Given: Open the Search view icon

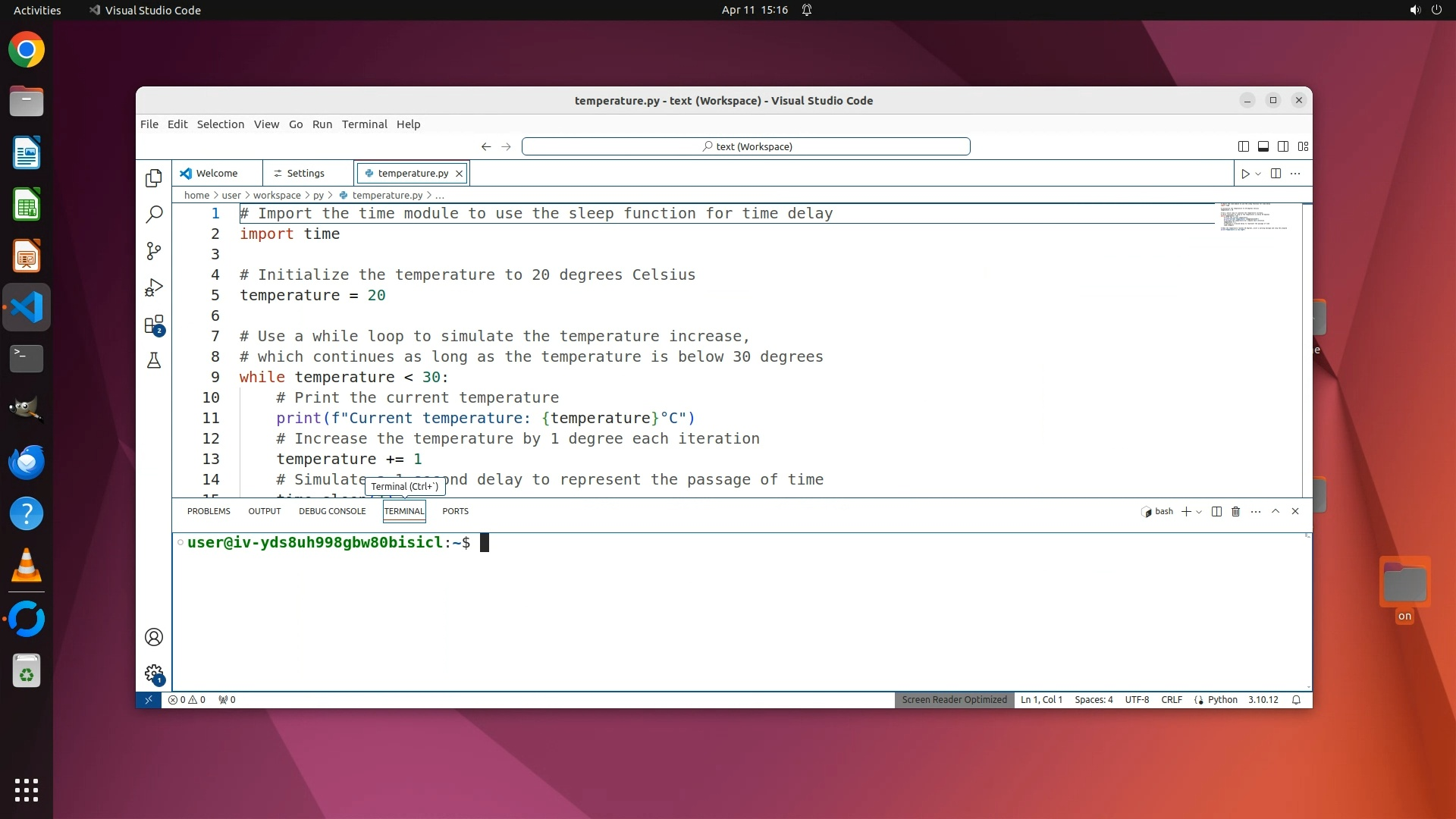Looking at the screenshot, I should point(154,215).
